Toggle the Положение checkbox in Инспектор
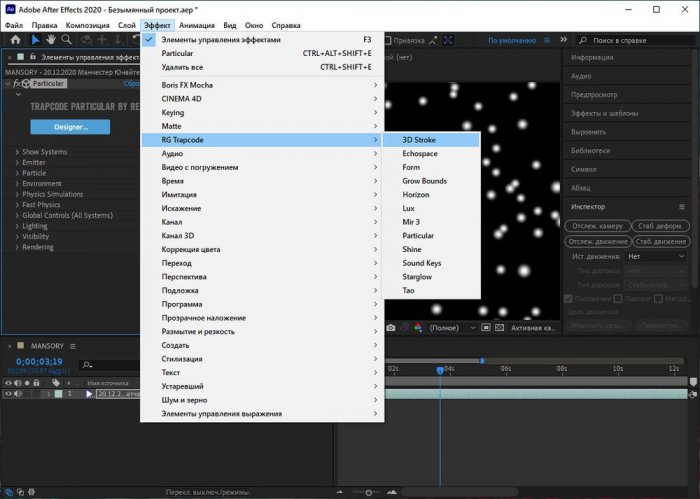 point(568,298)
